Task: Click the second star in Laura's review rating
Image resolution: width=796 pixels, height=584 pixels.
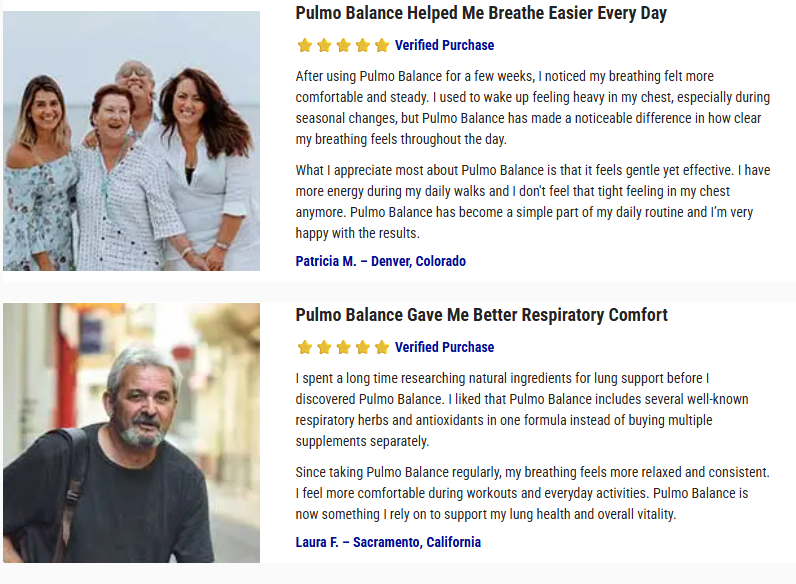Action: (324, 347)
